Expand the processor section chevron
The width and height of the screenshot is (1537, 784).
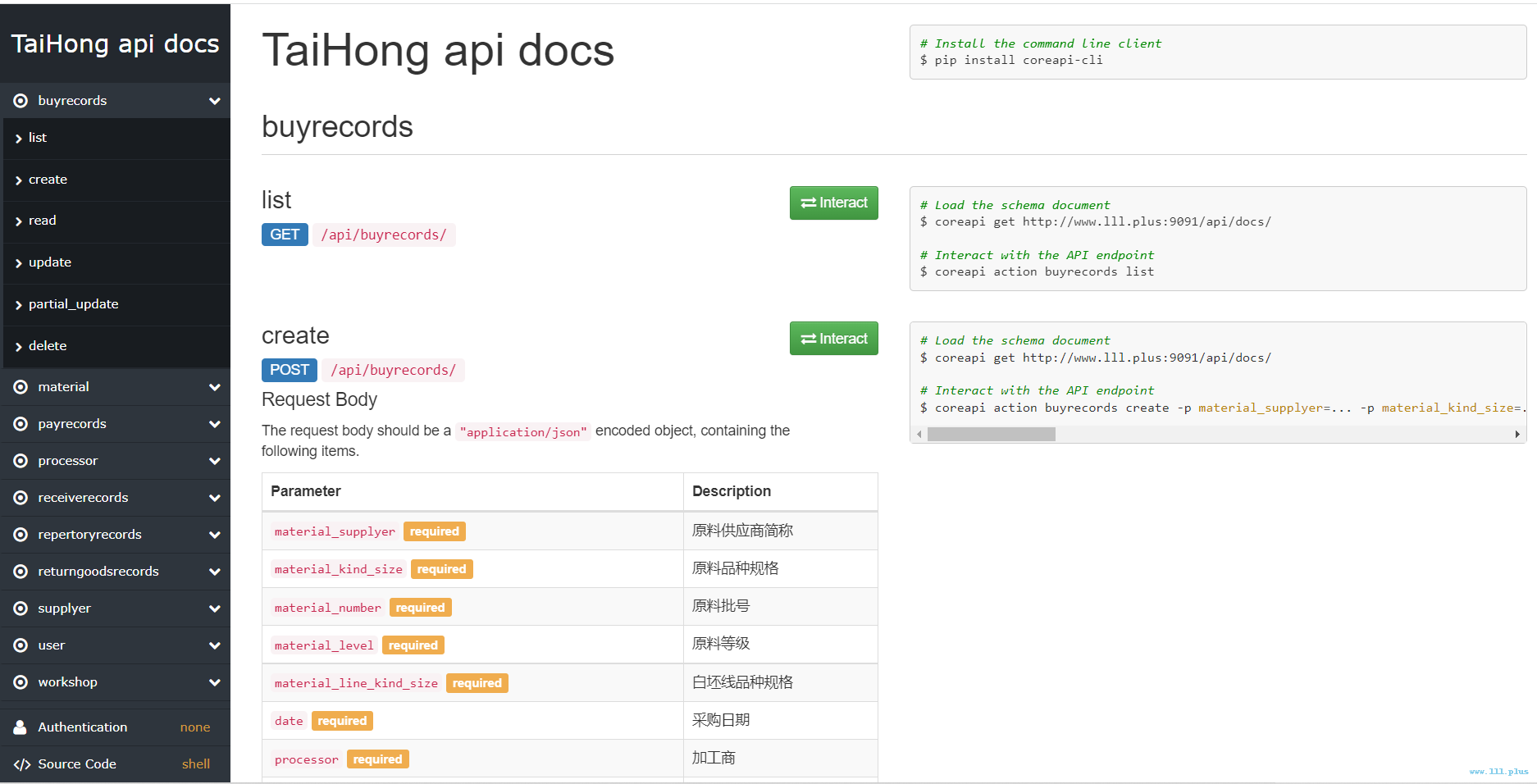click(x=214, y=461)
